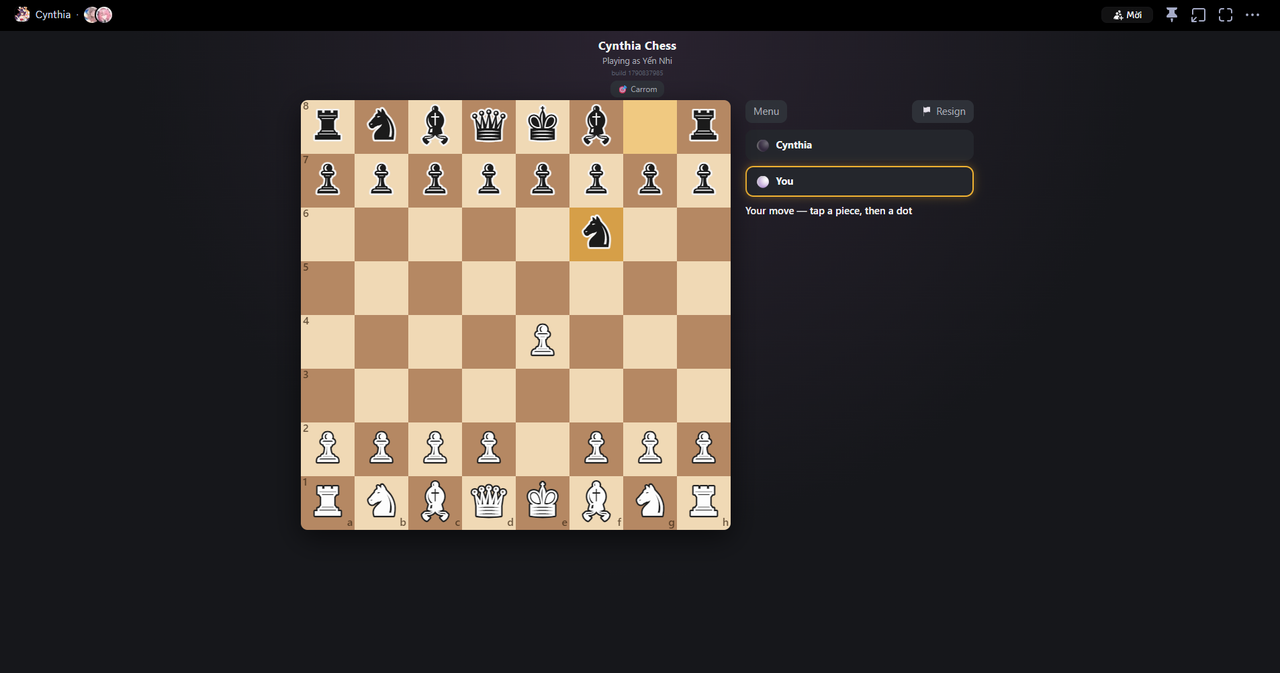1280x673 pixels.
Task: Choose the white pawn on g2
Action: pyautogui.click(x=650, y=448)
